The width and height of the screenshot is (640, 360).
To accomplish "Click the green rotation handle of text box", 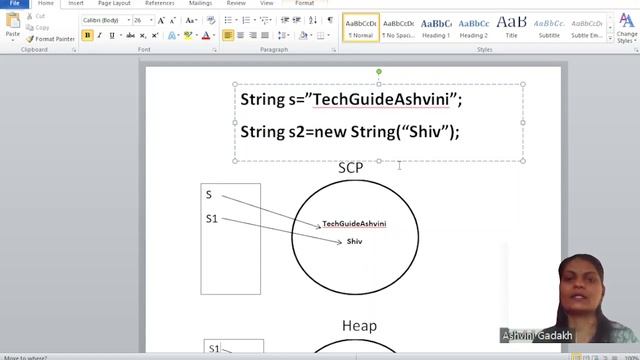I will [379, 72].
